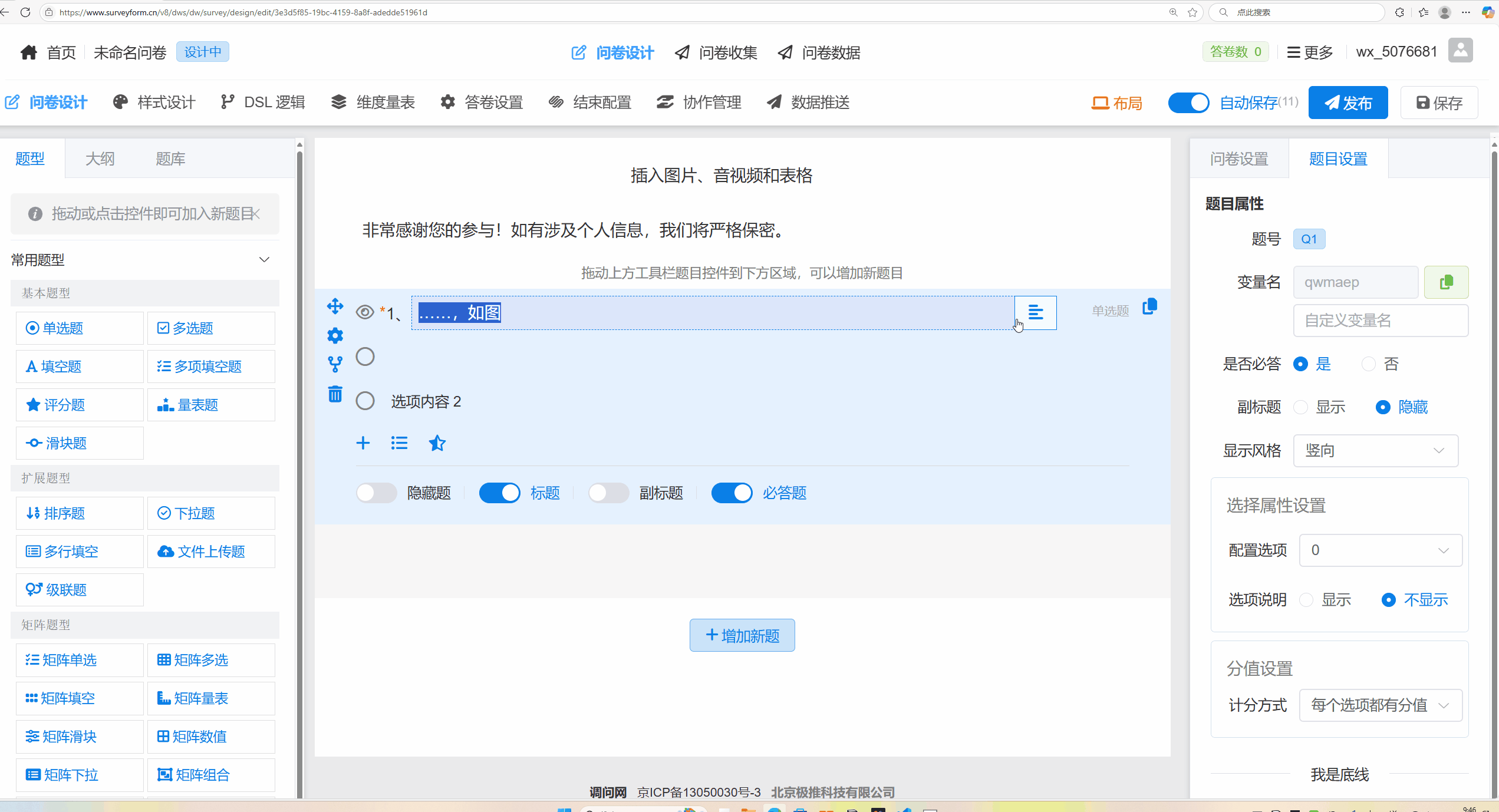Collapse the 常用题型 section
Image resolution: width=1499 pixels, height=812 pixels.
264,260
